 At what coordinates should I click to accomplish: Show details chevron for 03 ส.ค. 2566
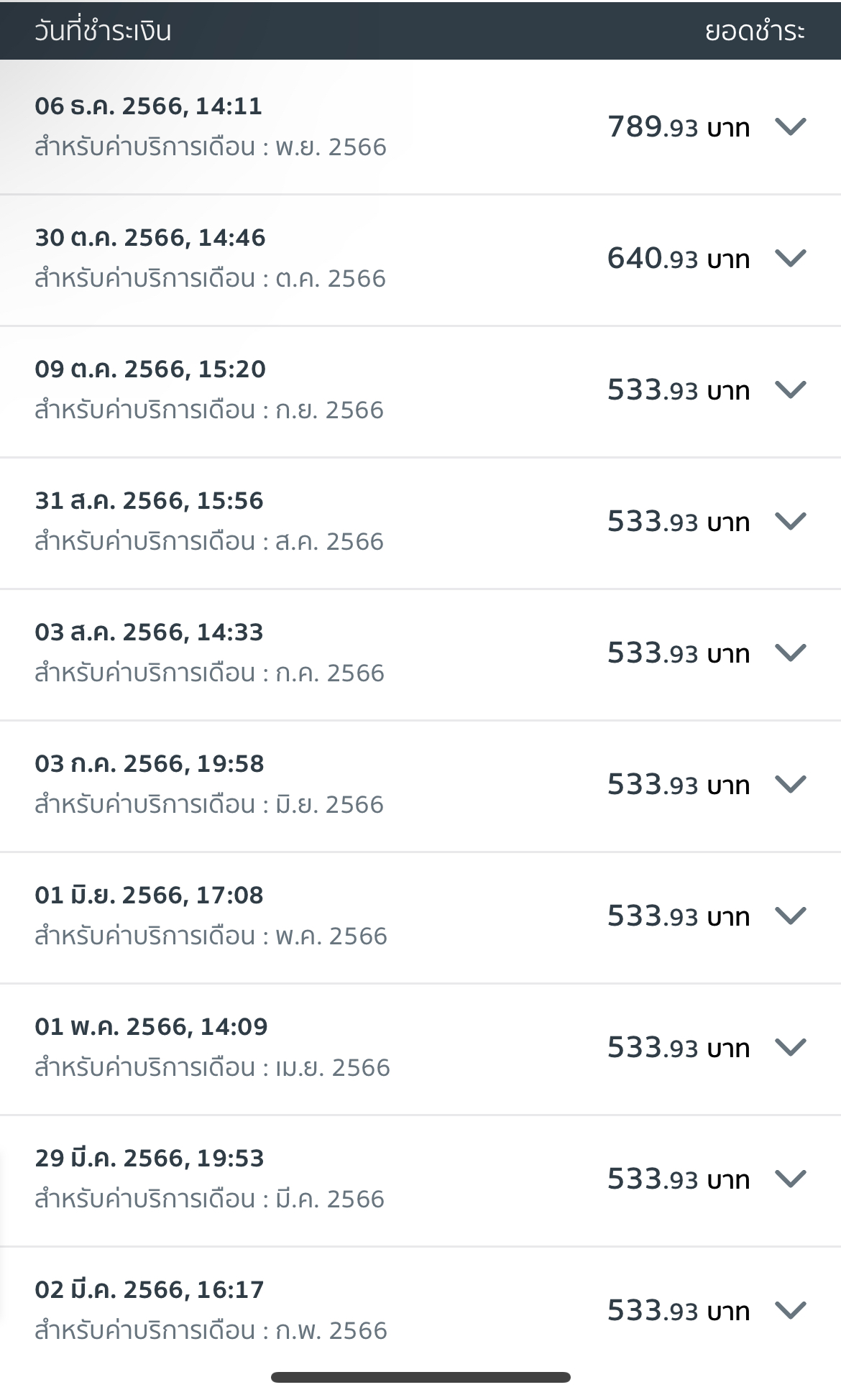point(790,653)
